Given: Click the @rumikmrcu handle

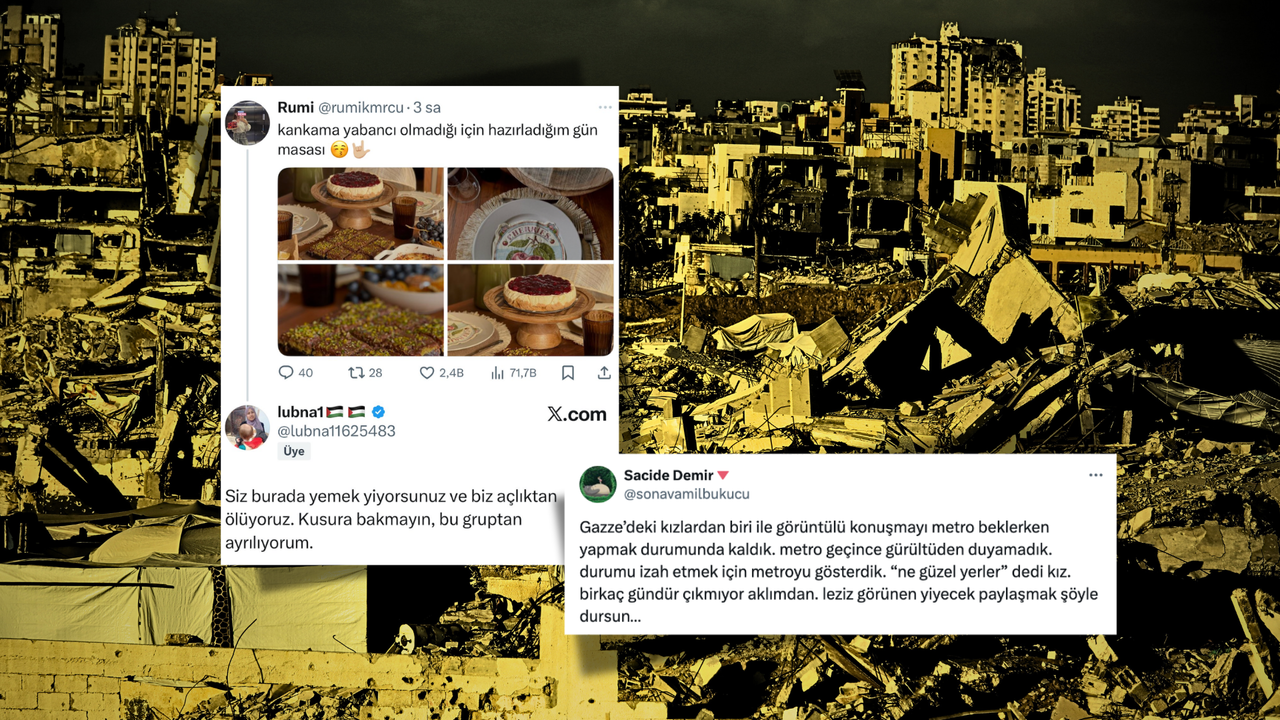Looking at the screenshot, I should [x=361, y=107].
